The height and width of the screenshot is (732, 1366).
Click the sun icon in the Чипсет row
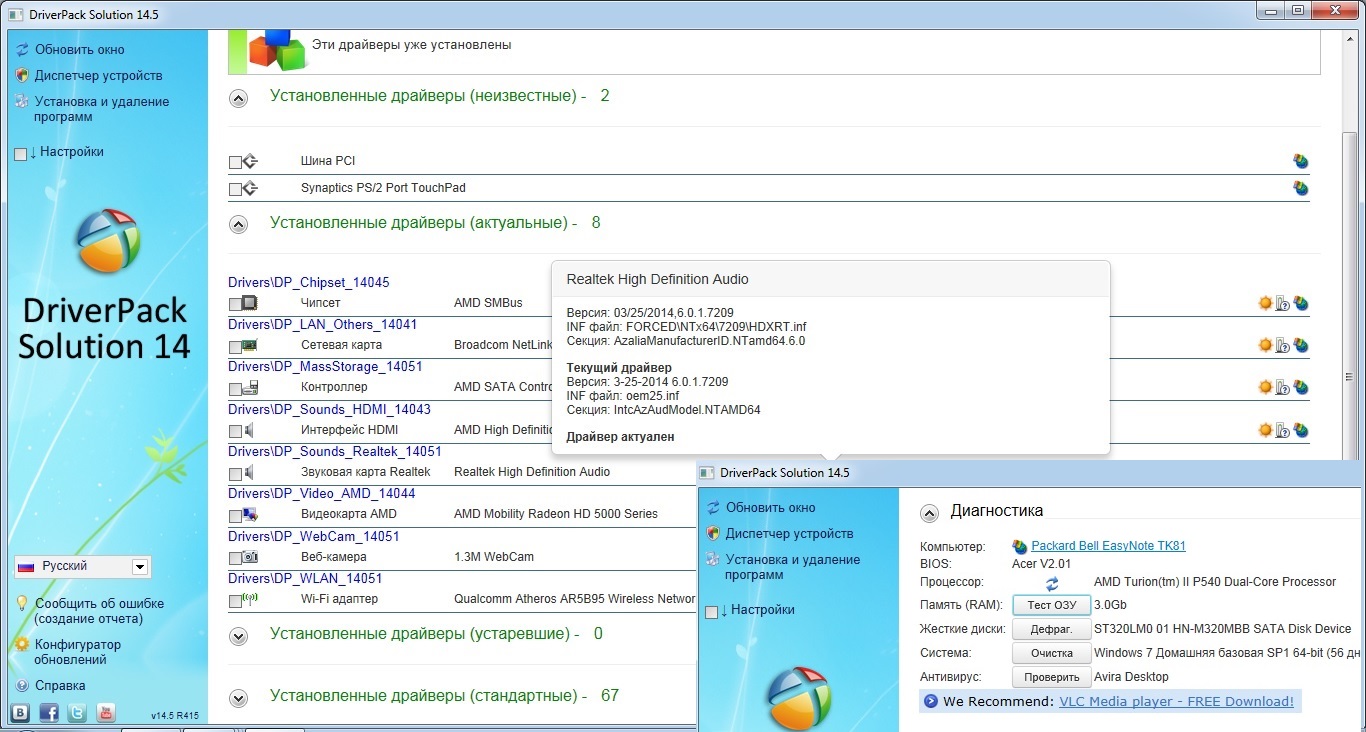coord(1265,303)
